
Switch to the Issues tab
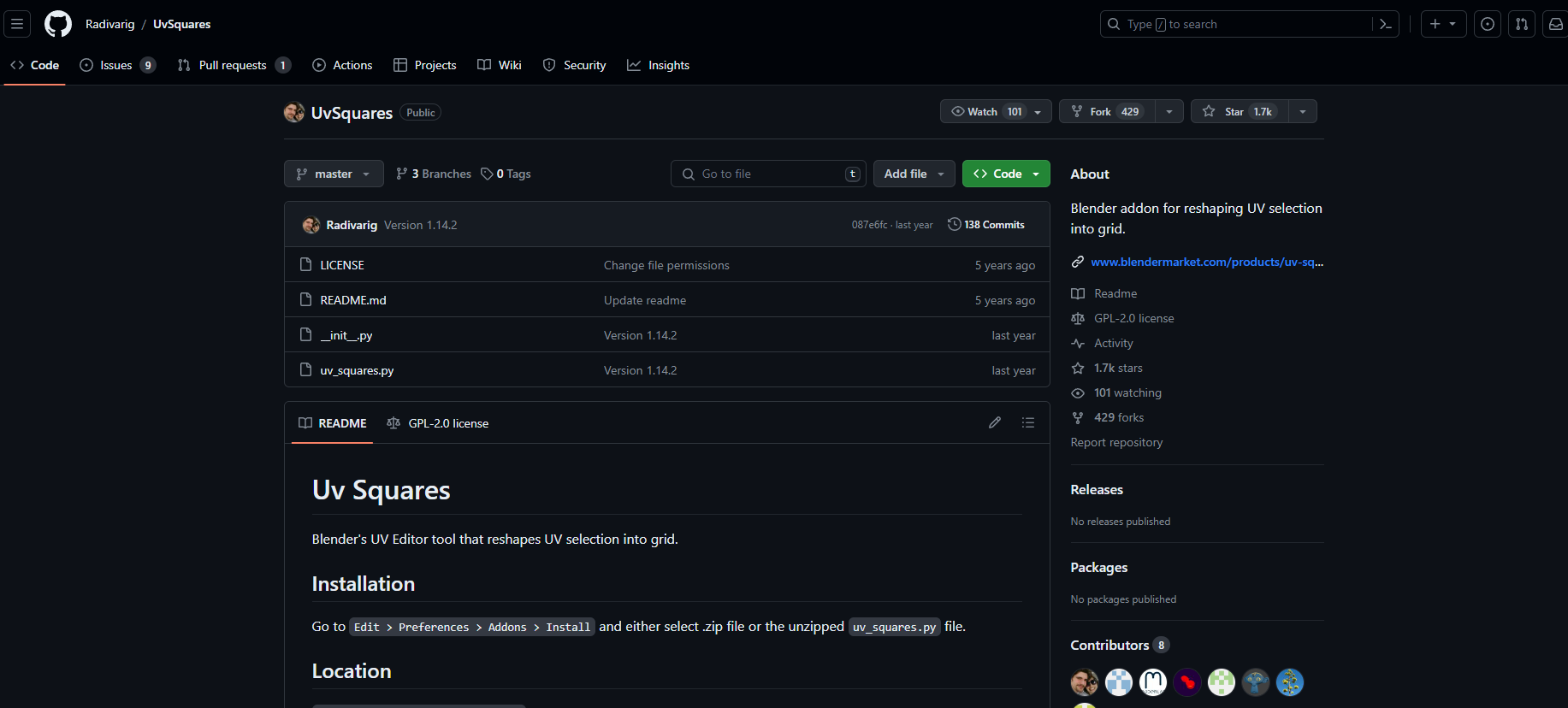117,65
